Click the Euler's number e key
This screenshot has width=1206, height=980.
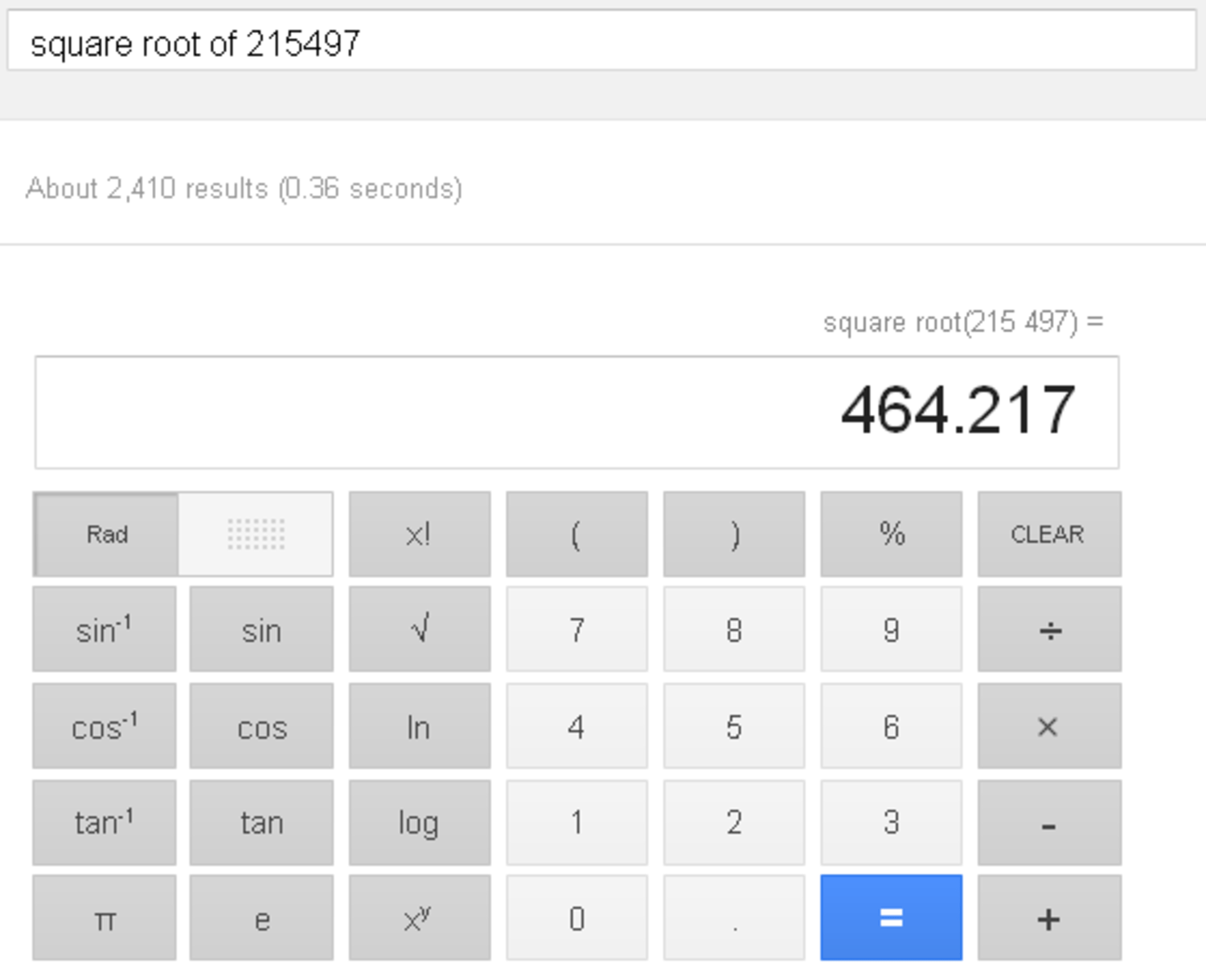click(x=261, y=918)
